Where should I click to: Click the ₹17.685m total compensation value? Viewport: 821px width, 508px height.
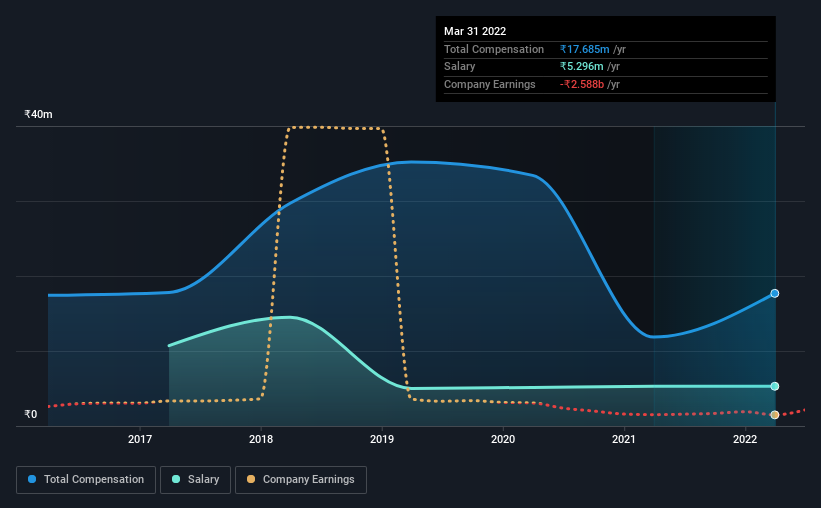pos(584,49)
